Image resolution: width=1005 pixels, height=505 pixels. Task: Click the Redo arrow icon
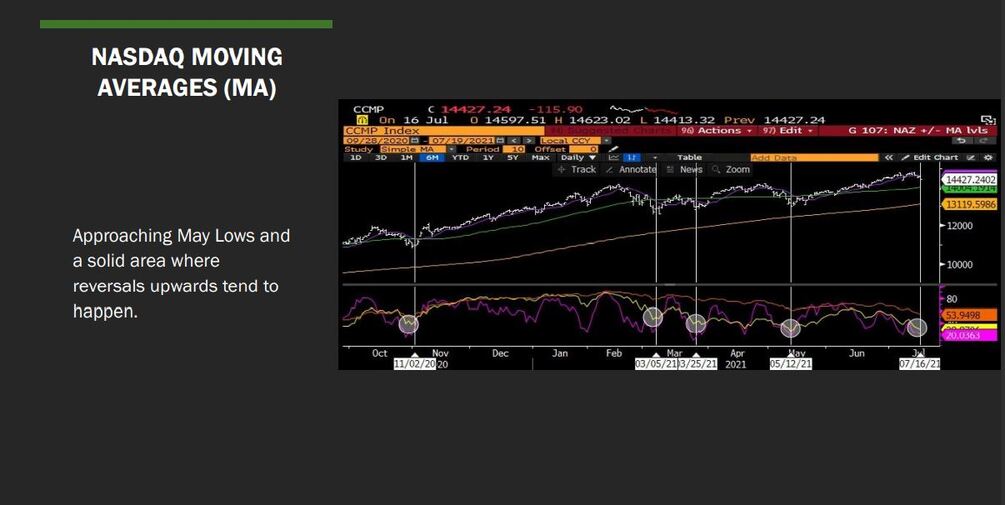[x=984, y=140]
